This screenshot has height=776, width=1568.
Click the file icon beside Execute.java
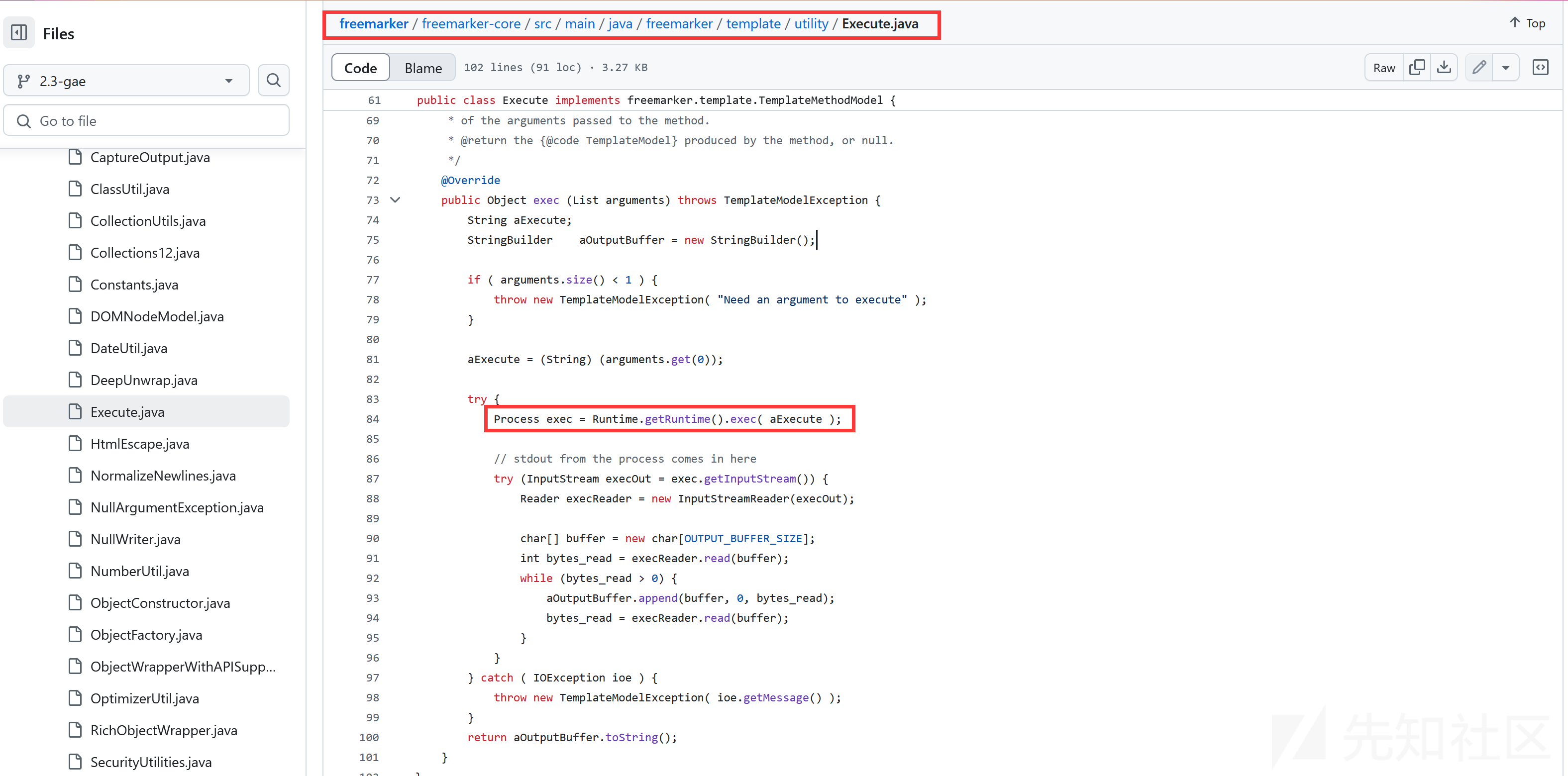(75, 411)
